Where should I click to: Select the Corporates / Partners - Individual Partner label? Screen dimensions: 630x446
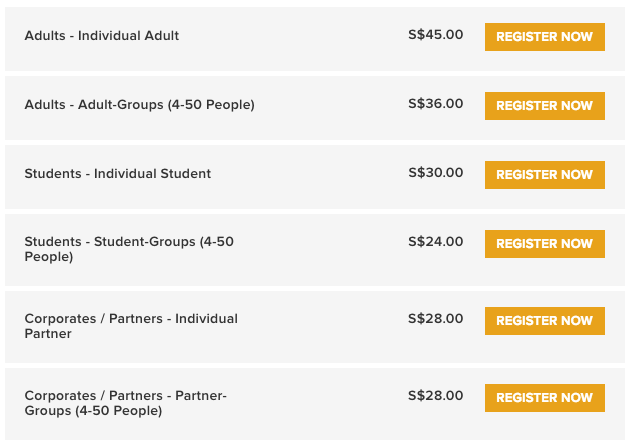[x=131, y=326]
